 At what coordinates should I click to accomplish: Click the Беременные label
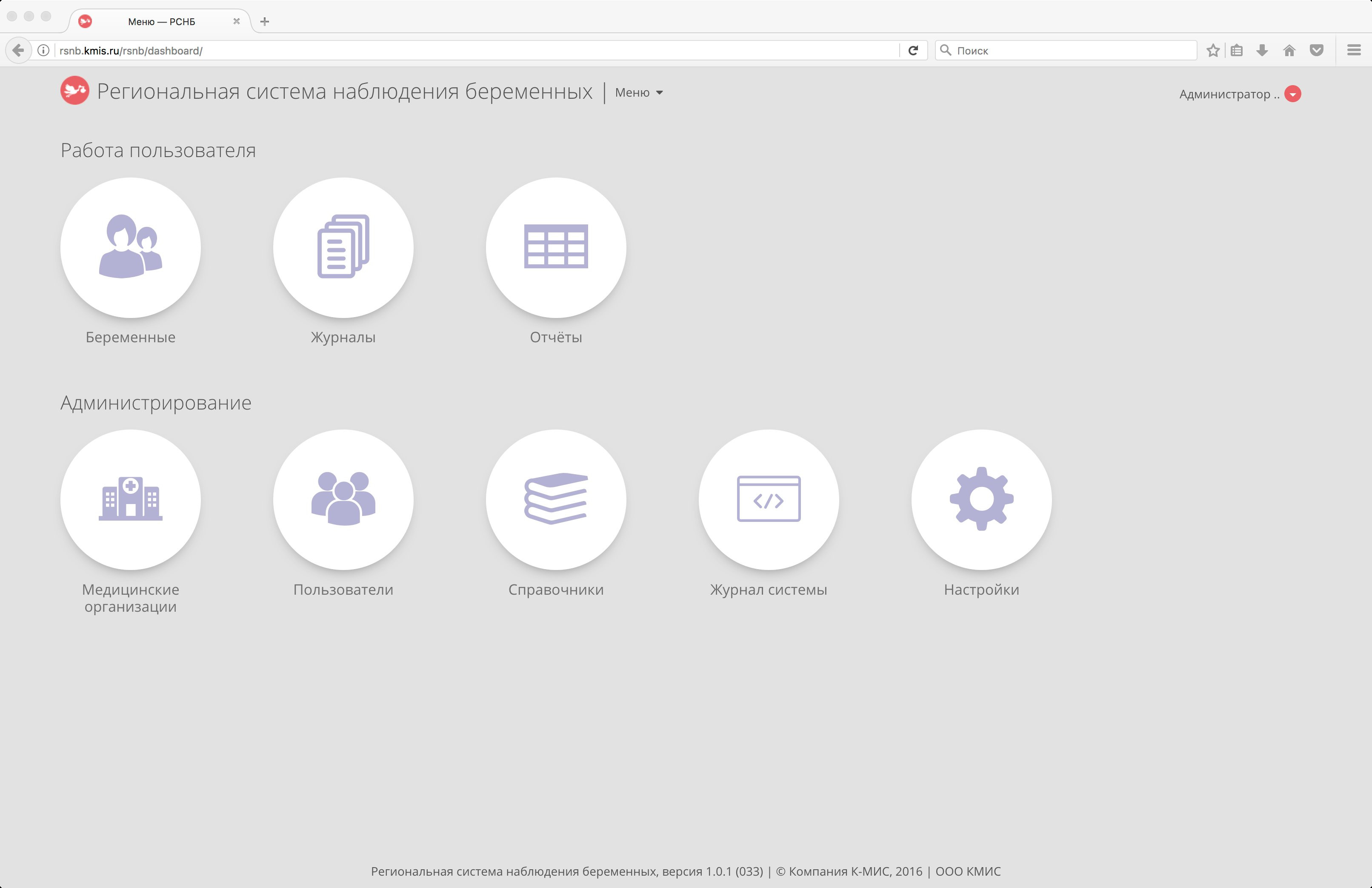pos(131,337)
